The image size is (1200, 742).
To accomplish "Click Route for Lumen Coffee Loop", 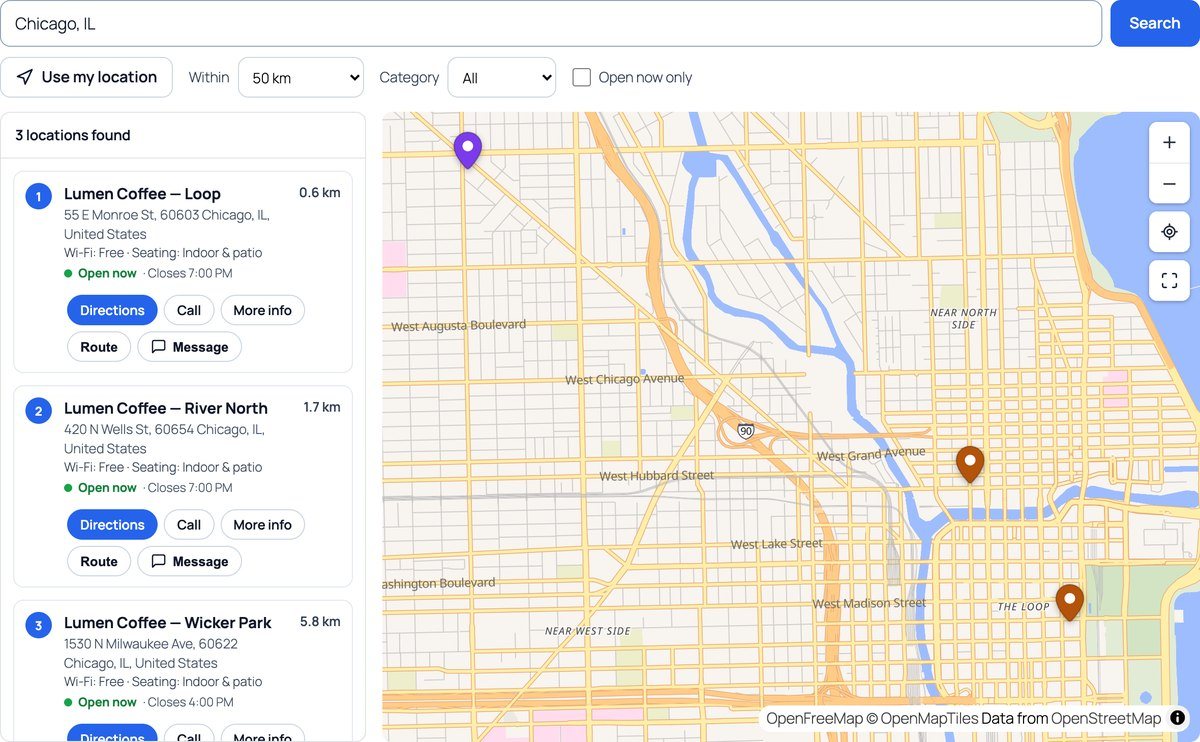I will coord(99,347).
